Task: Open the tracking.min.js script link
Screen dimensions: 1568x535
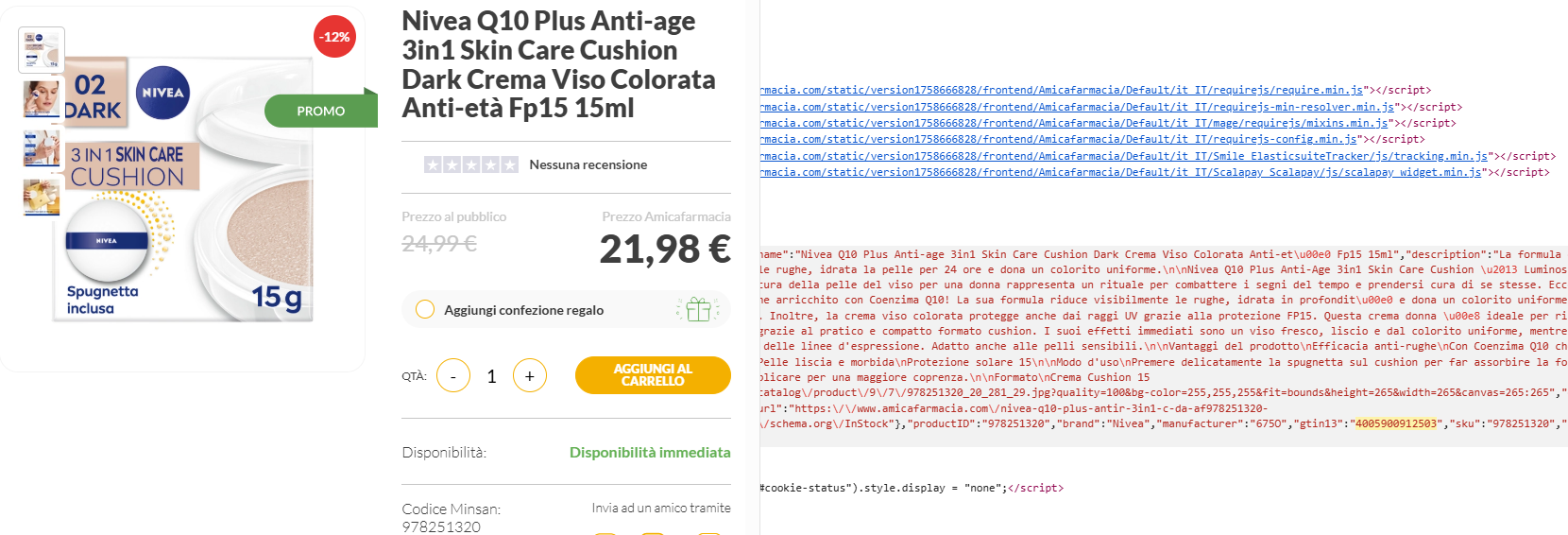Action: (x=1124, y=157)
